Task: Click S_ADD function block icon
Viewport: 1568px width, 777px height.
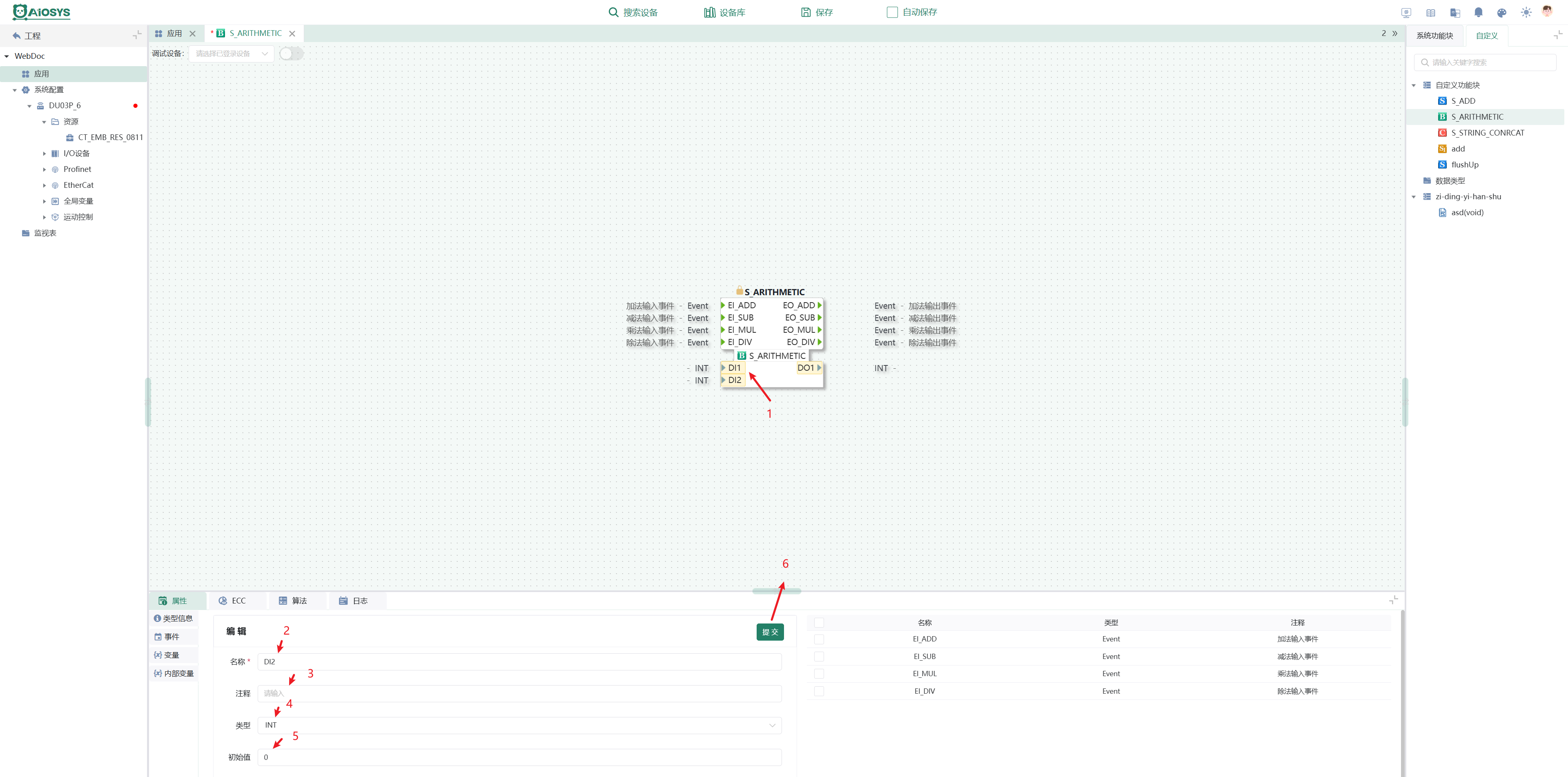Action: tap(1442, 101)
